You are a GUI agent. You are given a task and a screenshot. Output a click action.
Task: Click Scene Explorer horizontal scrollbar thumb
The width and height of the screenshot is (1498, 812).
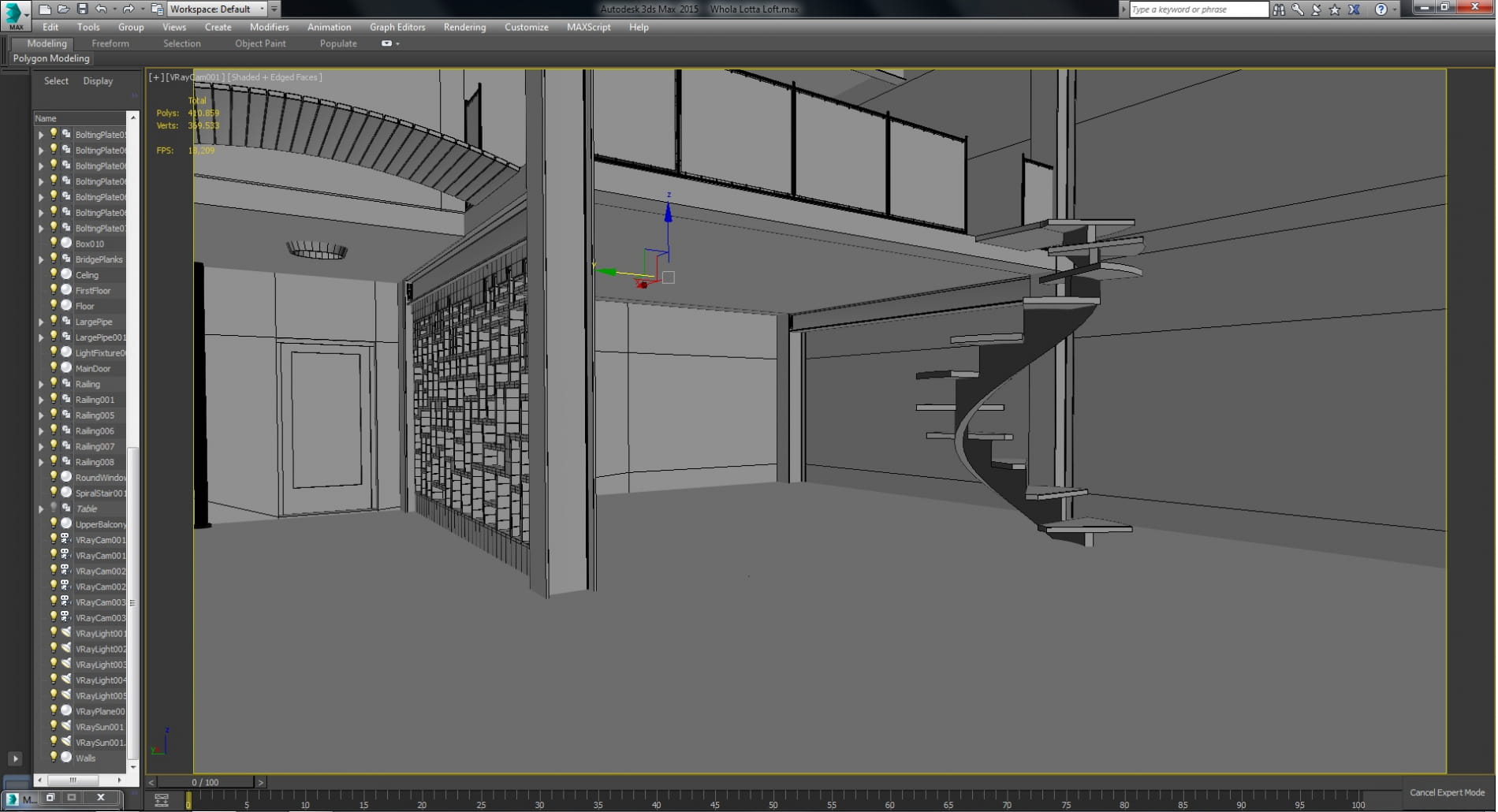pyautogui.click(x=73, y=780)
